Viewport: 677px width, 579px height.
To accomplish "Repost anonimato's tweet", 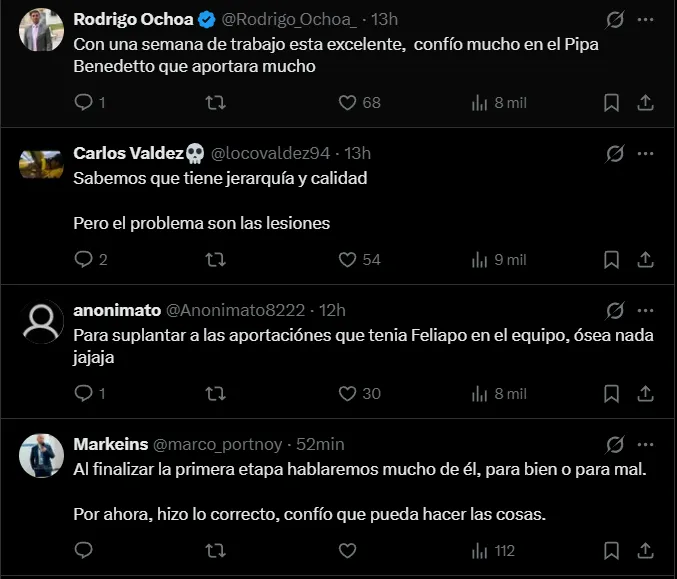I will point(215,393).
